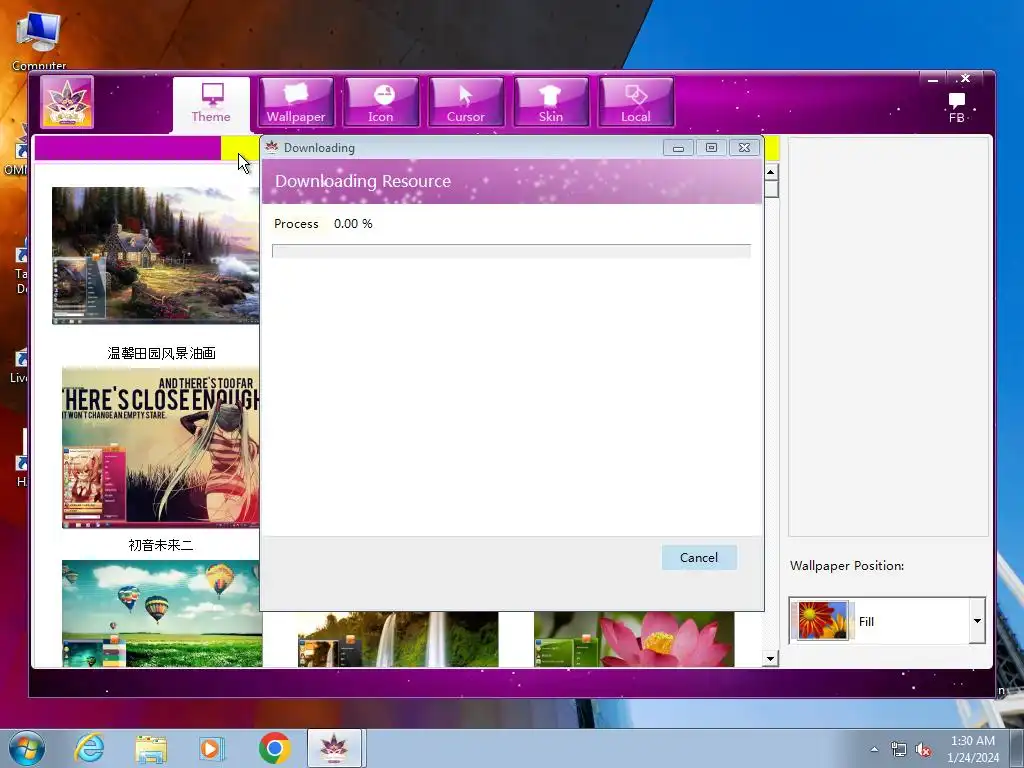Open the taskbar clock showing 1:30 AM
Image resolution: width=1024 pixels, height=768 pixels.
click(x=973, y=749)
